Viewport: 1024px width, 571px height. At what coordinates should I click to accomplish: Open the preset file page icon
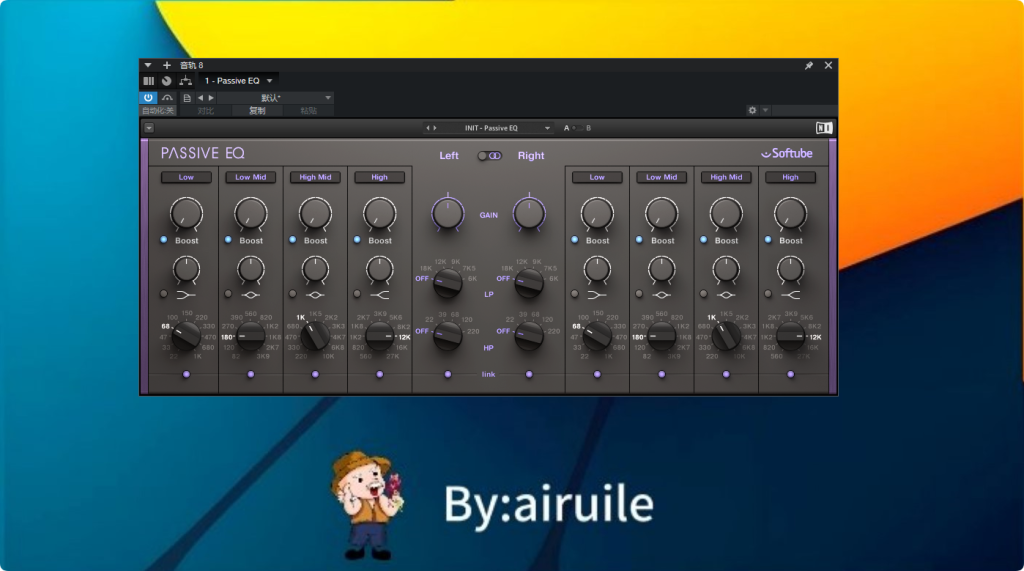[x=187, y=98]
